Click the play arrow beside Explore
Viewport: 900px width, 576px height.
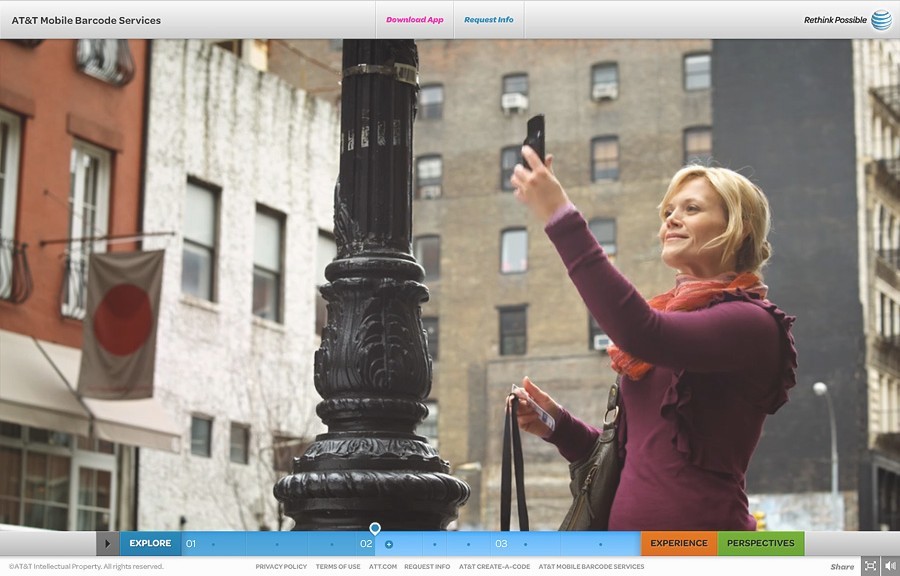pyautogui.click(x=108, y=544)
